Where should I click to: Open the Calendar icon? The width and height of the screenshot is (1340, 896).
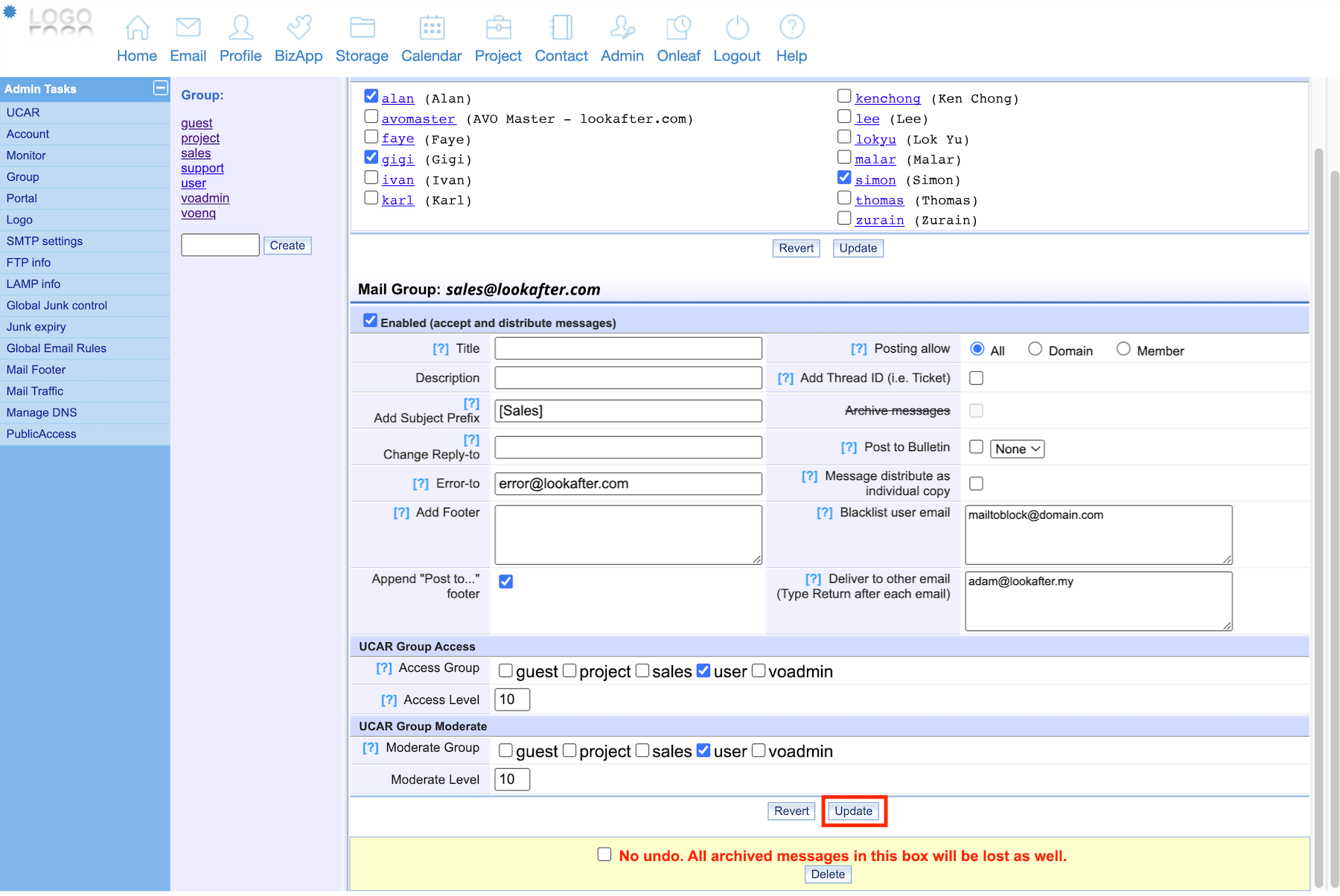(432, 28)
